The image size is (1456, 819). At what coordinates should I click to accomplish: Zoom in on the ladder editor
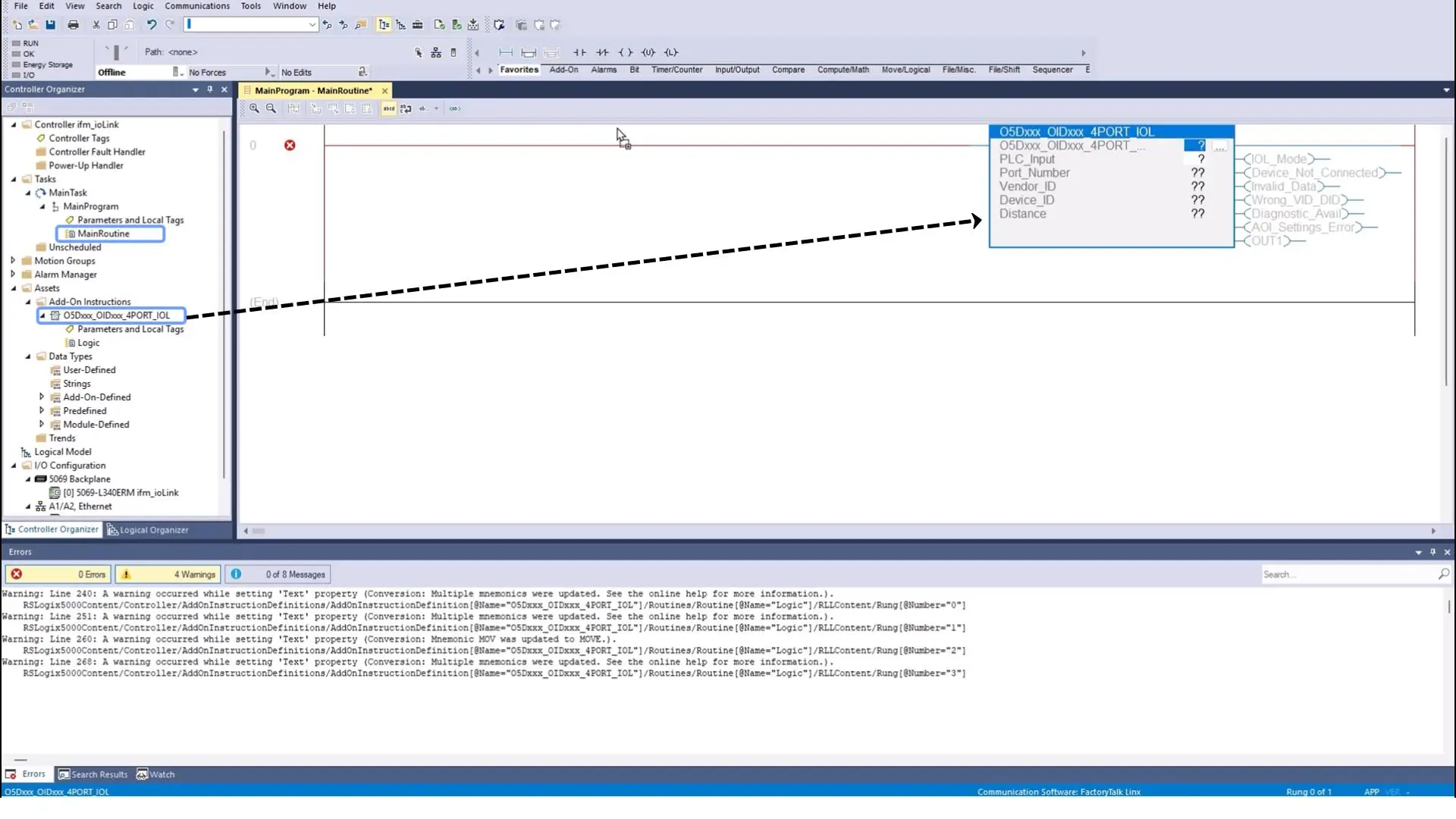[254, 108]
